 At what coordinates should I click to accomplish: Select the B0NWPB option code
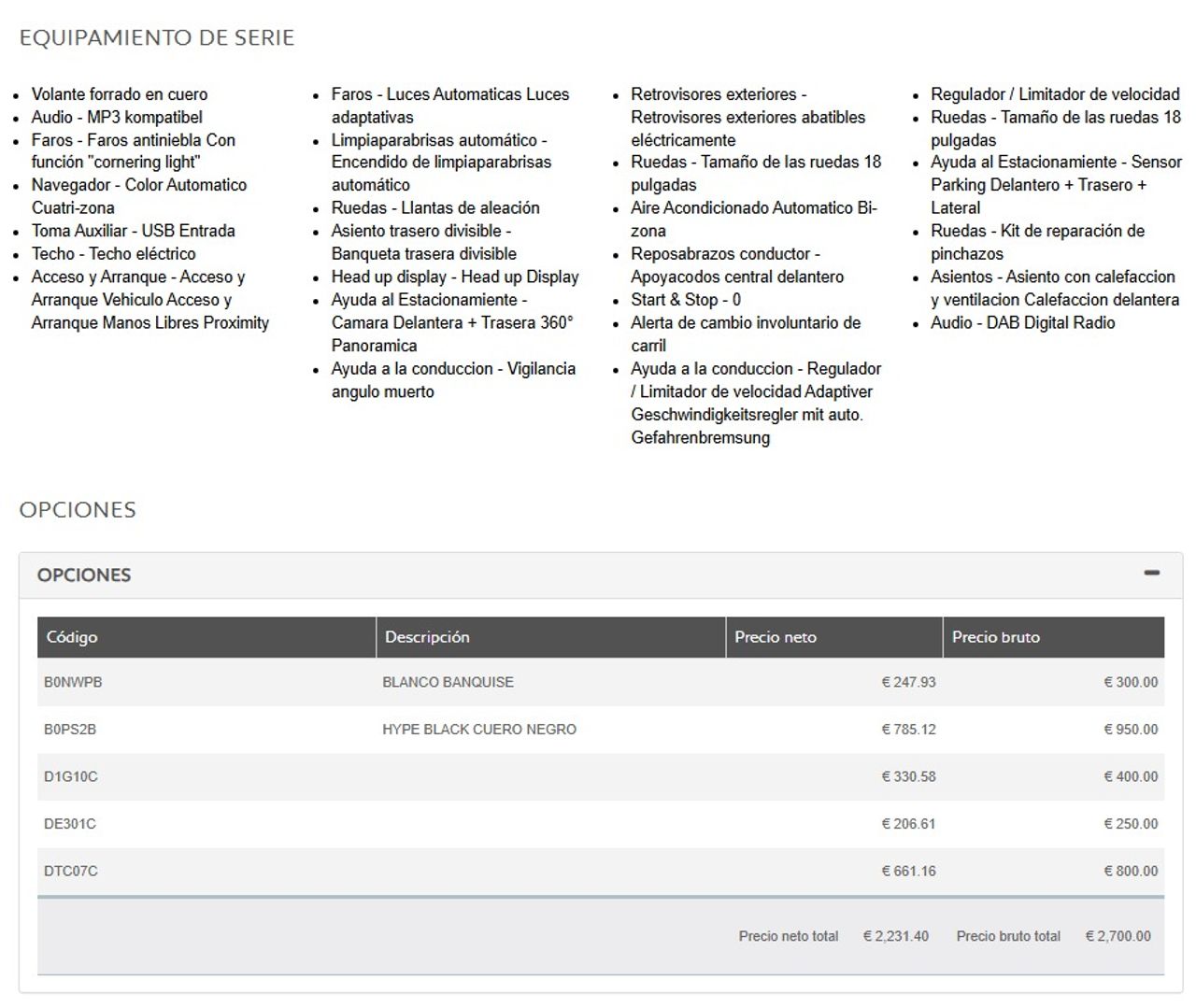73,683
